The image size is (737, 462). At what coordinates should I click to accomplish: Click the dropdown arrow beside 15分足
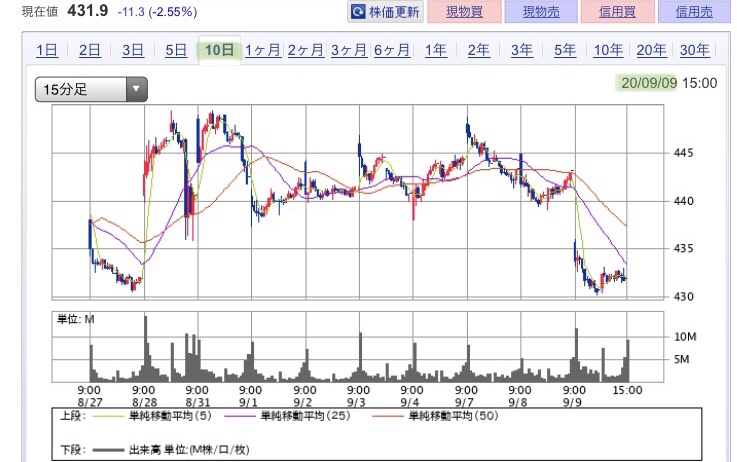click(136, 89)
